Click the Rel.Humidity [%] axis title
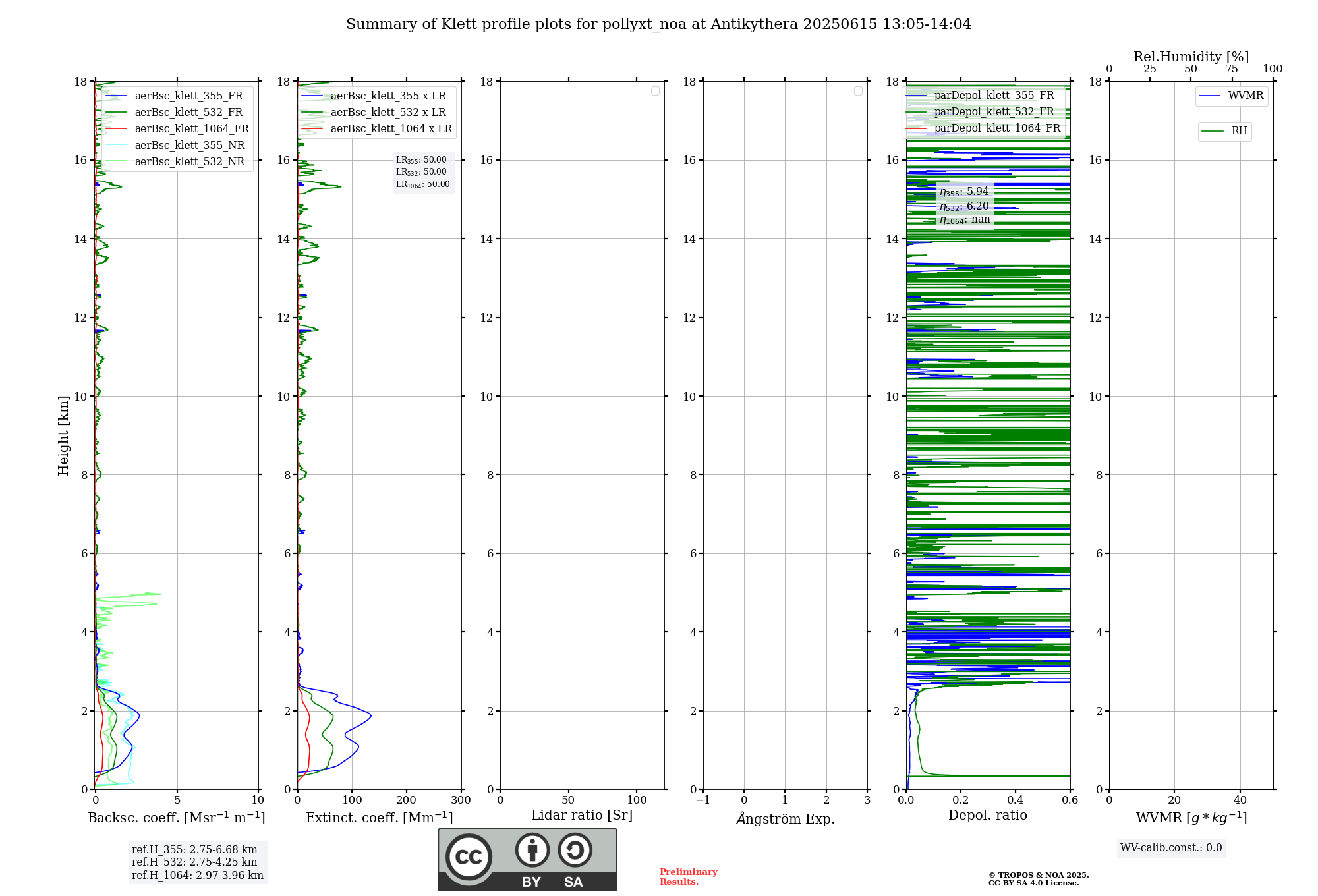This screenshot has height=896, width=1318. point(1191,57)
